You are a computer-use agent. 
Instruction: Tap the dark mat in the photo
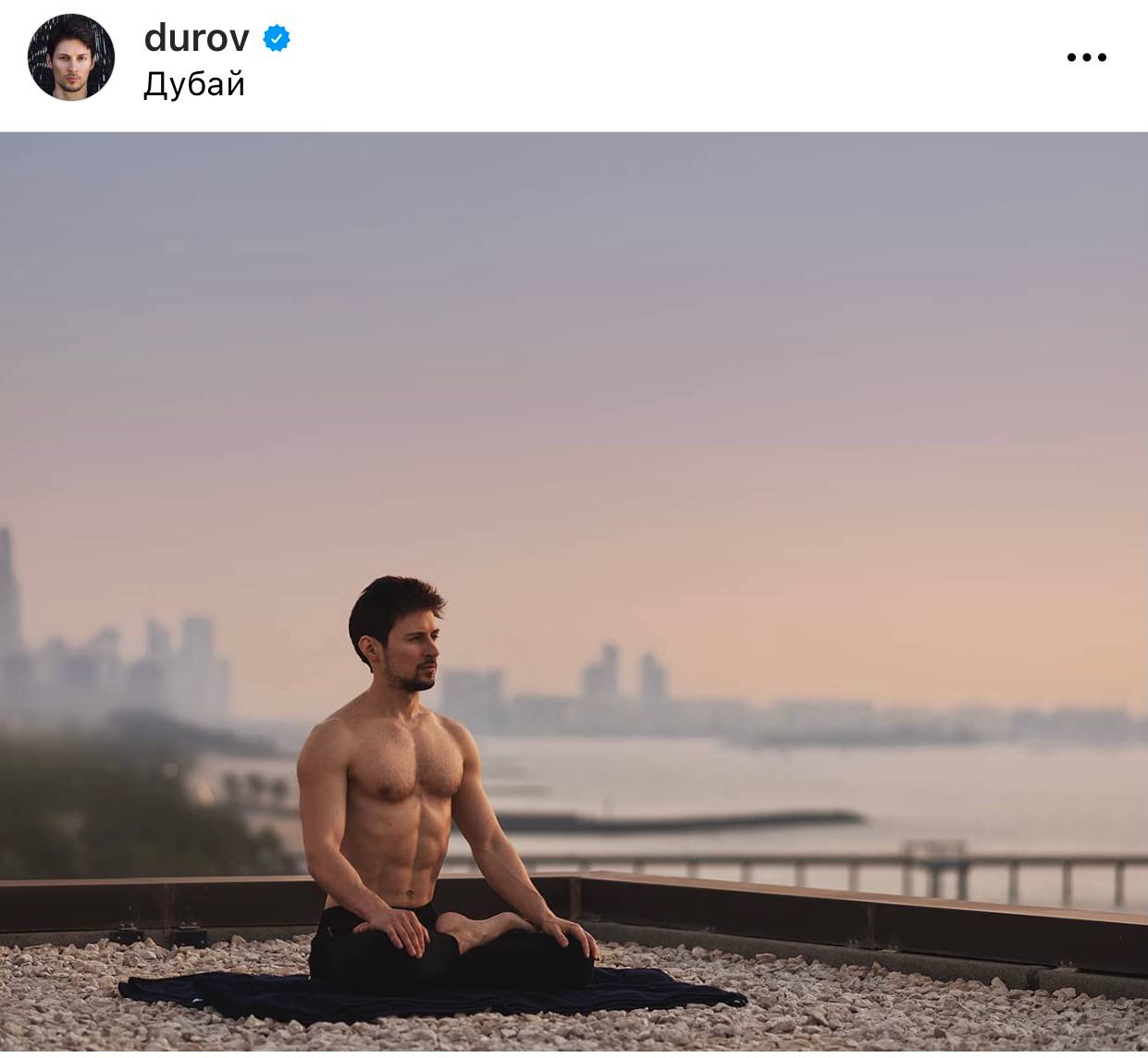tap(431, 995)
